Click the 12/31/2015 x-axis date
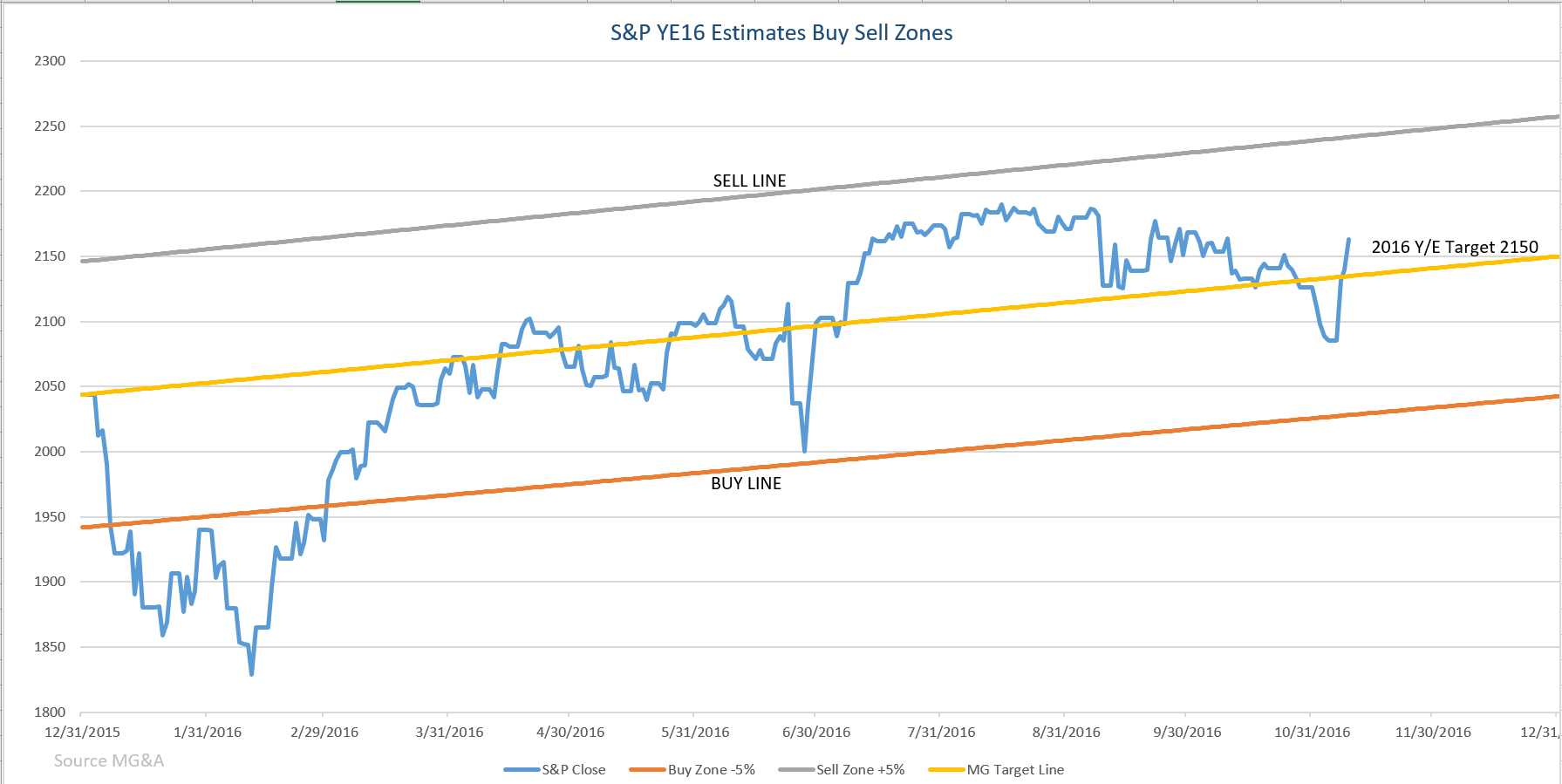 click(82, 733)
